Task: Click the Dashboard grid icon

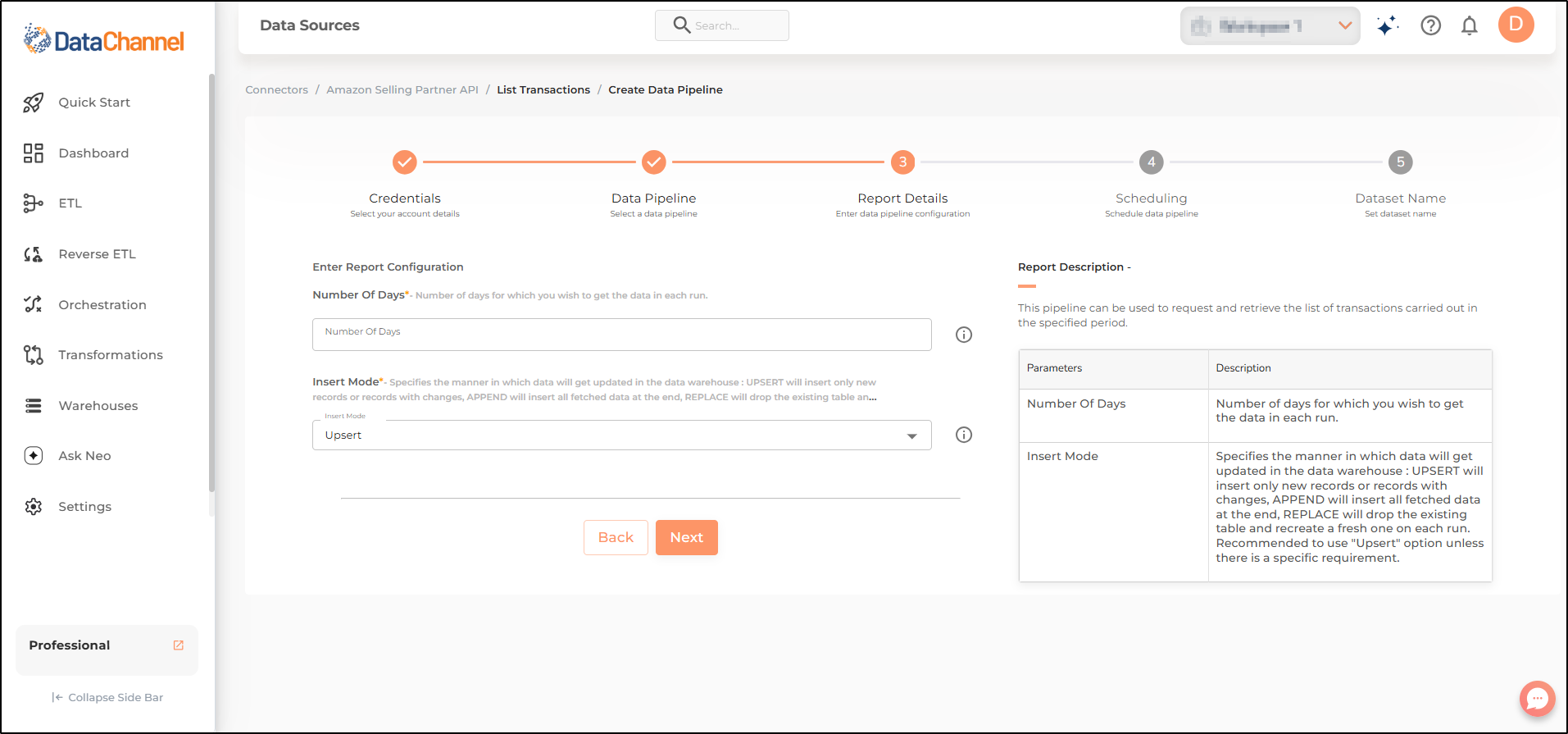Action: tap(33, 153)
